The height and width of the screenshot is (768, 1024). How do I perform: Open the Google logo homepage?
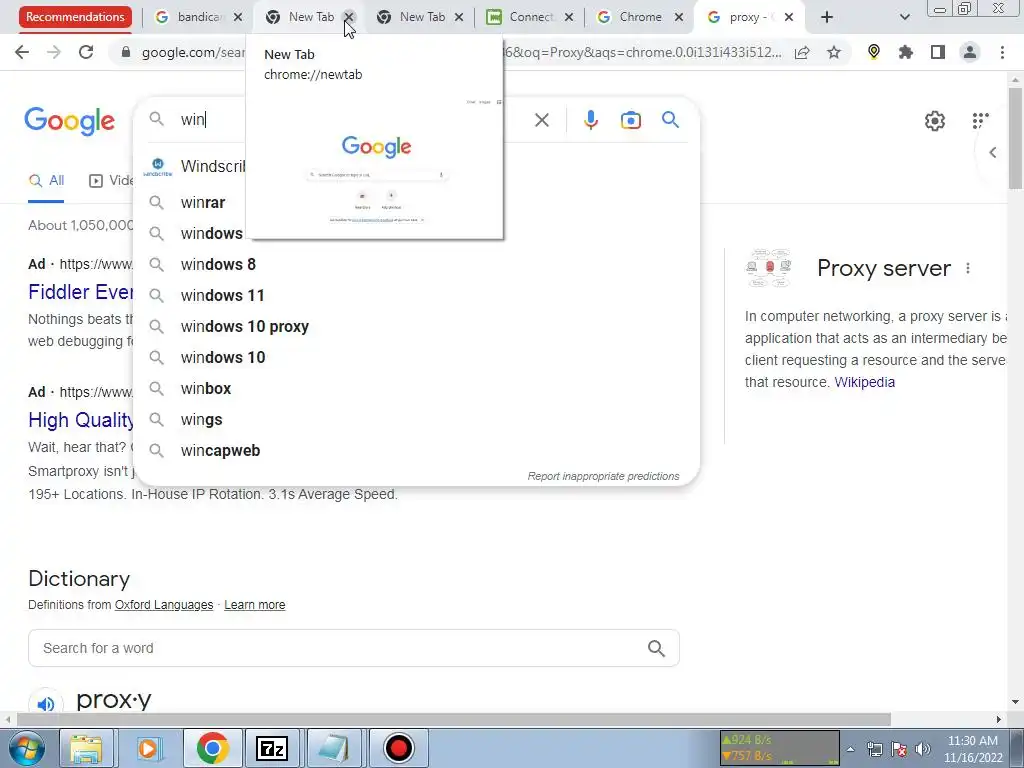(69, 121)
